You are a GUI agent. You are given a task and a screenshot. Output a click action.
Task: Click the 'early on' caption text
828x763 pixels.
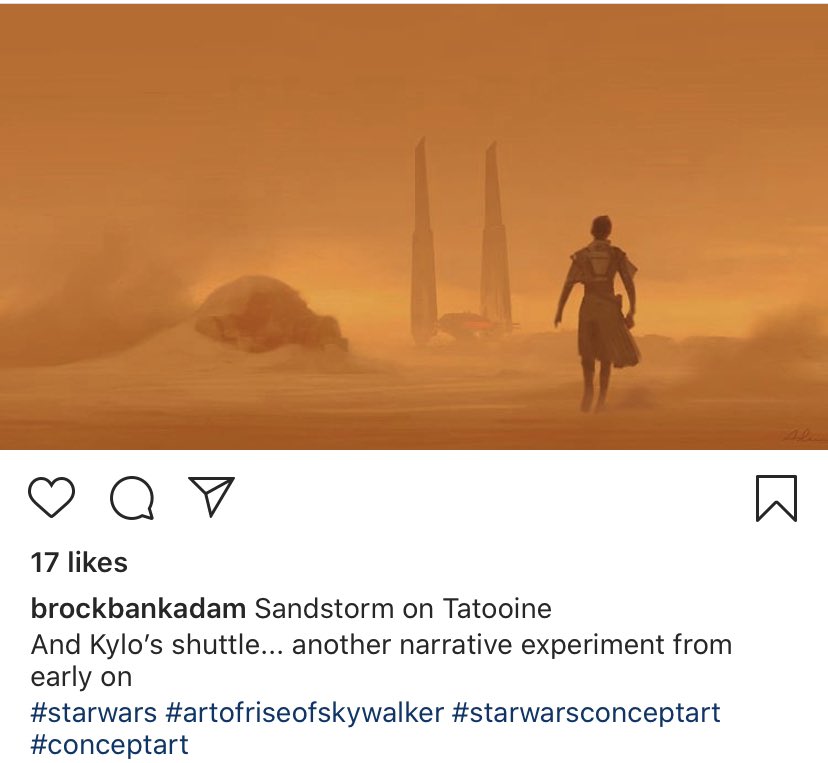click(81, 677)
